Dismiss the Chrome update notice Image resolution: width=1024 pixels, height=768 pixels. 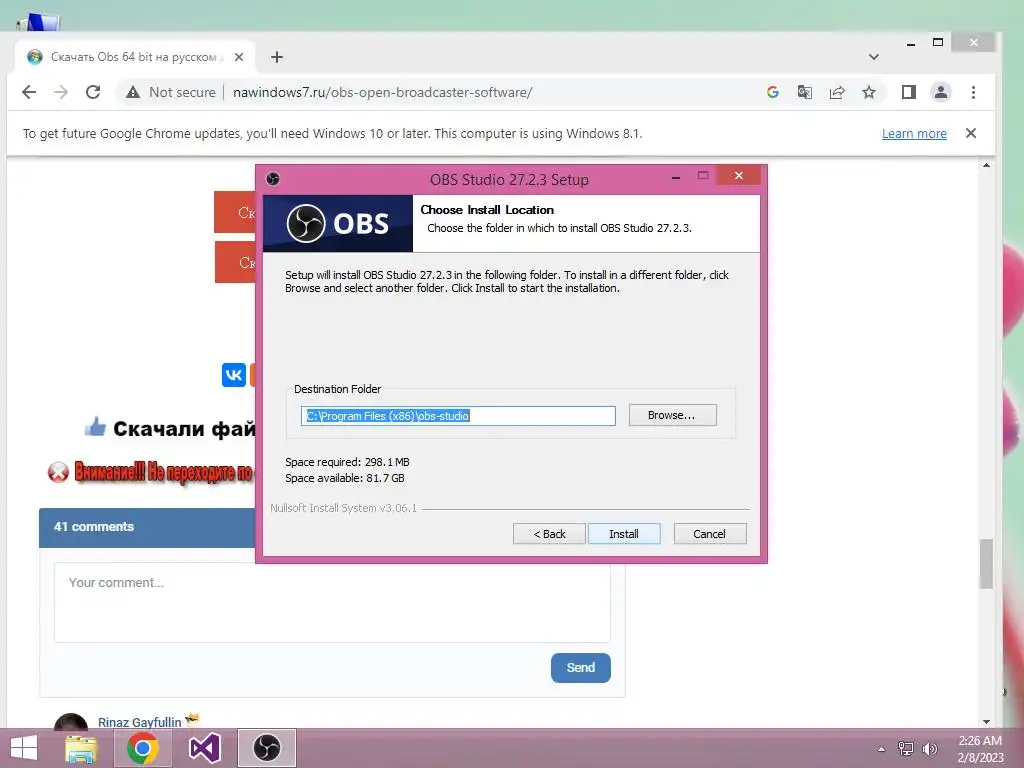pyautogui.click(x=971, y=133)
